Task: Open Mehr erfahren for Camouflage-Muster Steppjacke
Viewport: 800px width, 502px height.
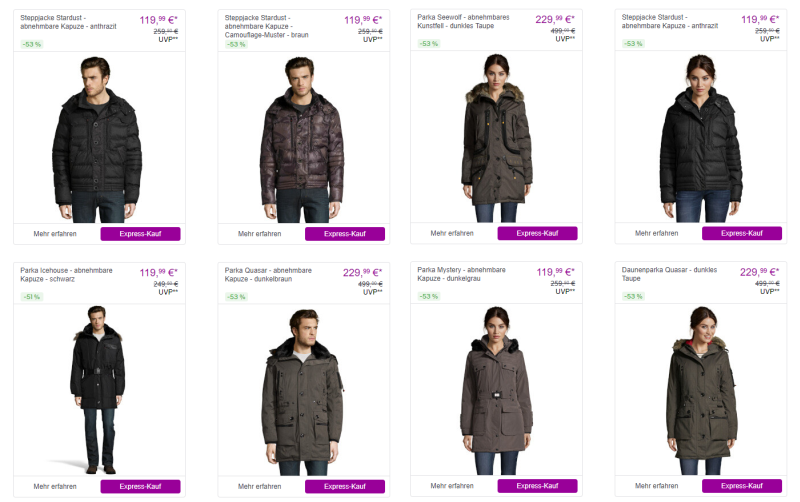Action: pos(260,233)
